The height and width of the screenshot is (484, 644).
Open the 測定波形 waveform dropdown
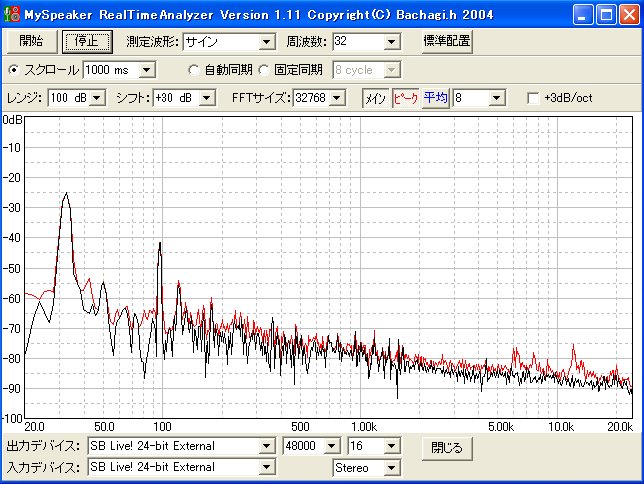[266, 42]
